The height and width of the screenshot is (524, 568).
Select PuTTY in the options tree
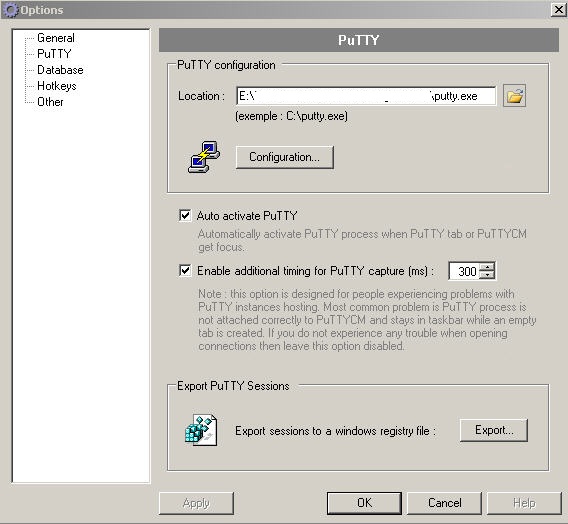[54, 54]
